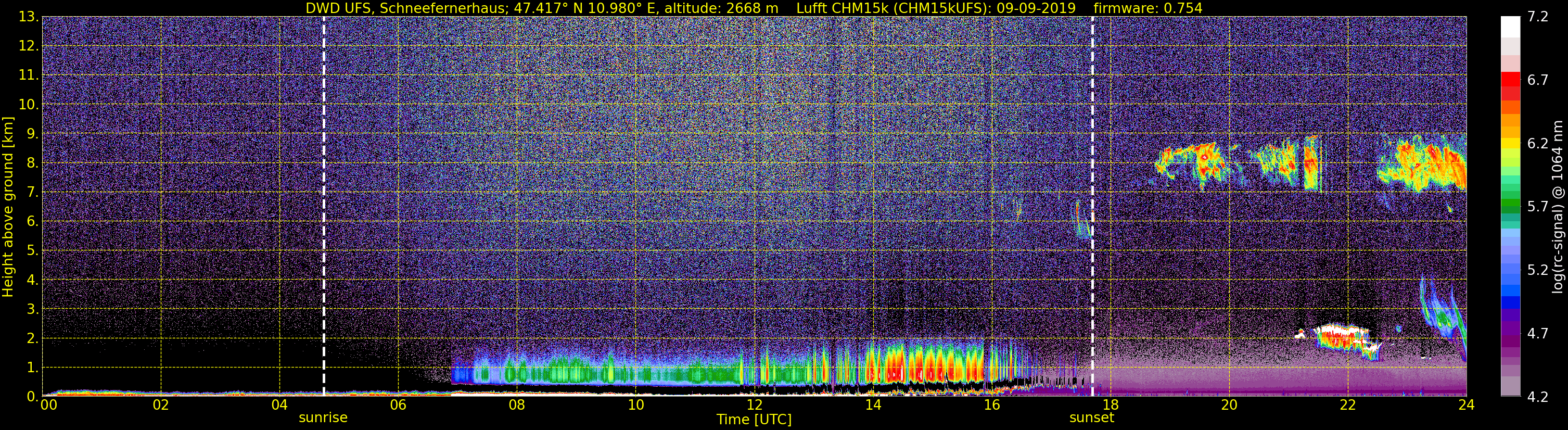Screen dimensions: 1568x430
Task: Click the 'sunrise' label below the time axis
Action: point(323,418)
